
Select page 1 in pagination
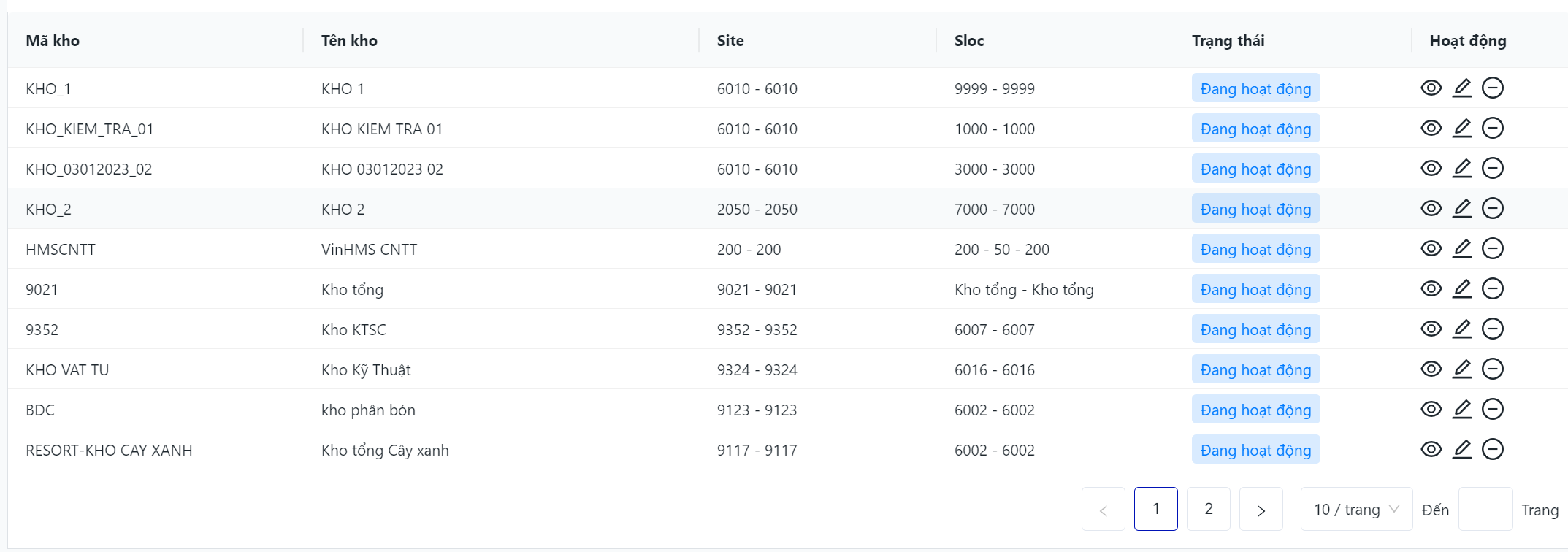1155,509
